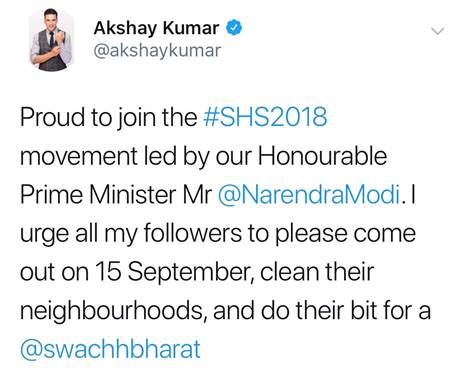The height and width of the screenshot is (383, 463).
Task: Tap the phrase 'please come' in tweet
Action: pos(346,233)
